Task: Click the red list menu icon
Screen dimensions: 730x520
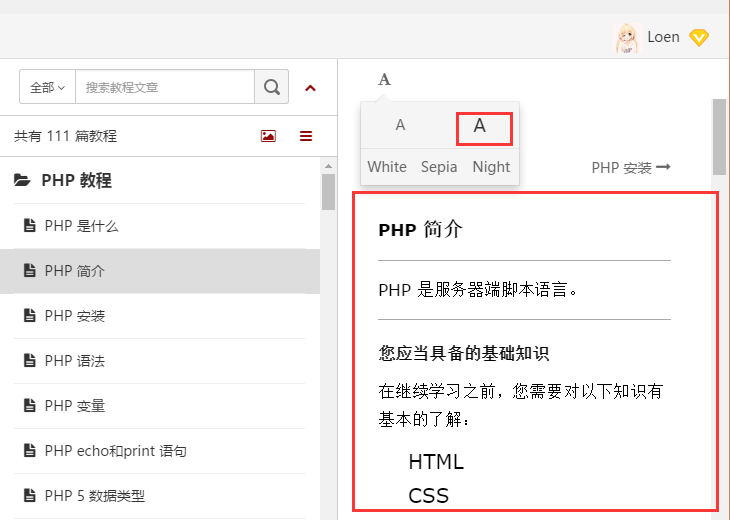Action: tap(306, 136)
